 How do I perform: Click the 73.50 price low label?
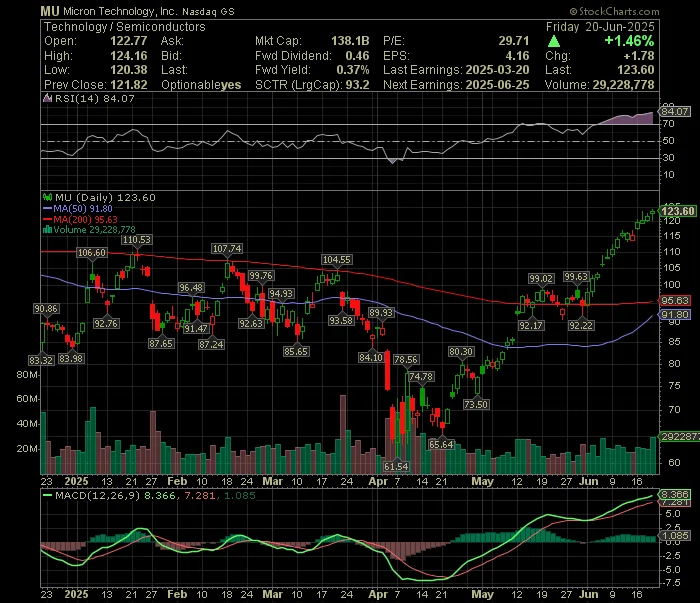(x=476, y=404)
